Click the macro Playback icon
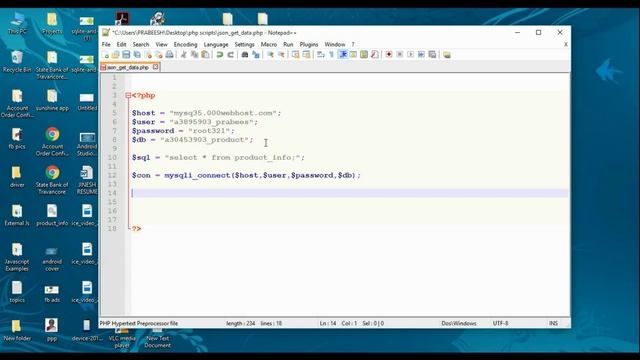Viewport: 640px width, 360px height. (x=410, y=55)
